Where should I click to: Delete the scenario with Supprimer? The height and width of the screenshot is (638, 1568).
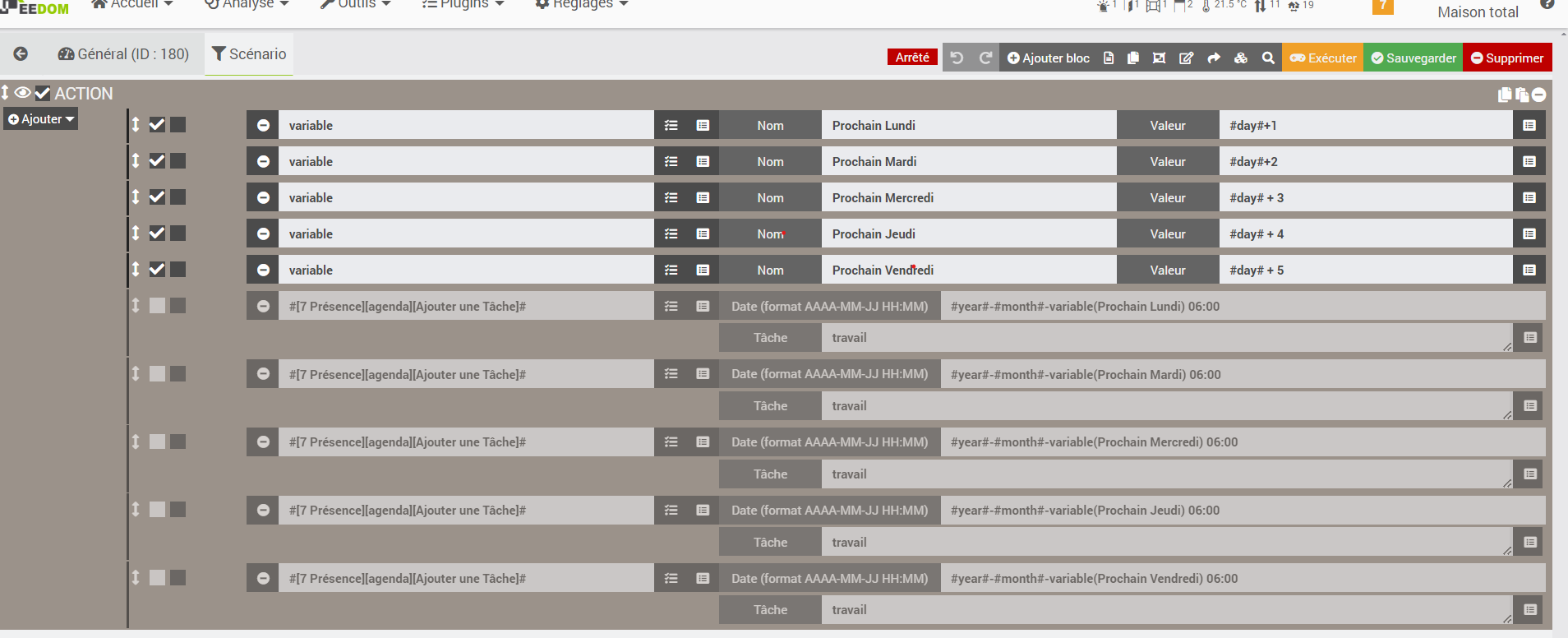(x=1507, y=58)
